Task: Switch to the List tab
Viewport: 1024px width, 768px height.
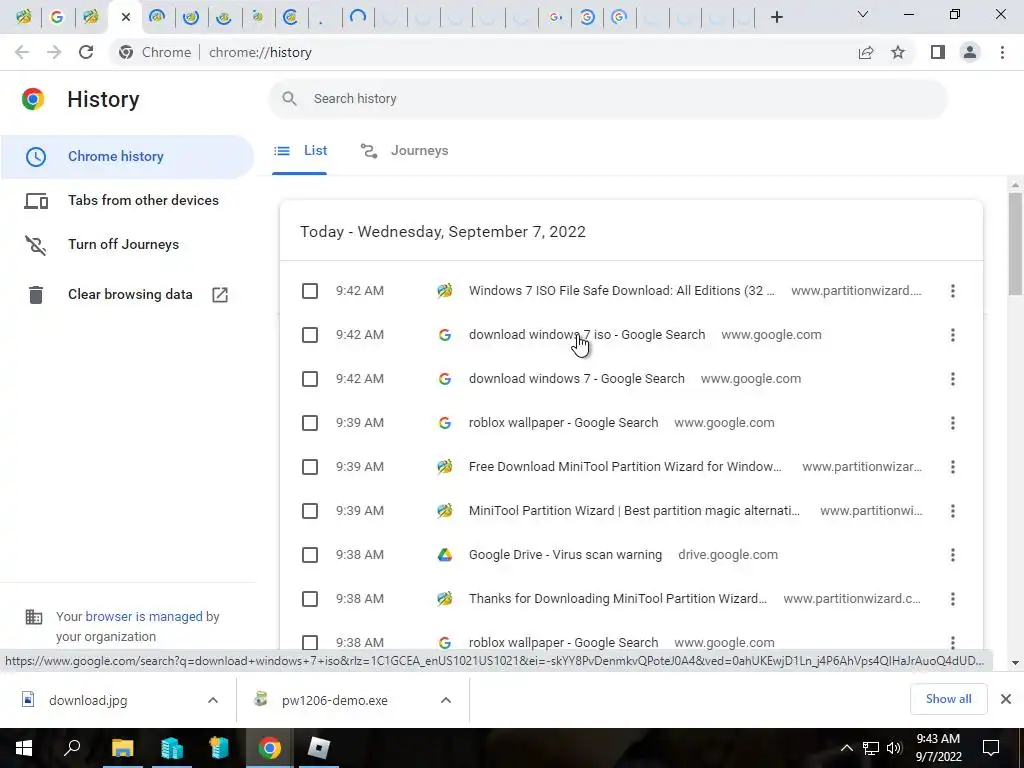Action: click(x=300, y=151)
